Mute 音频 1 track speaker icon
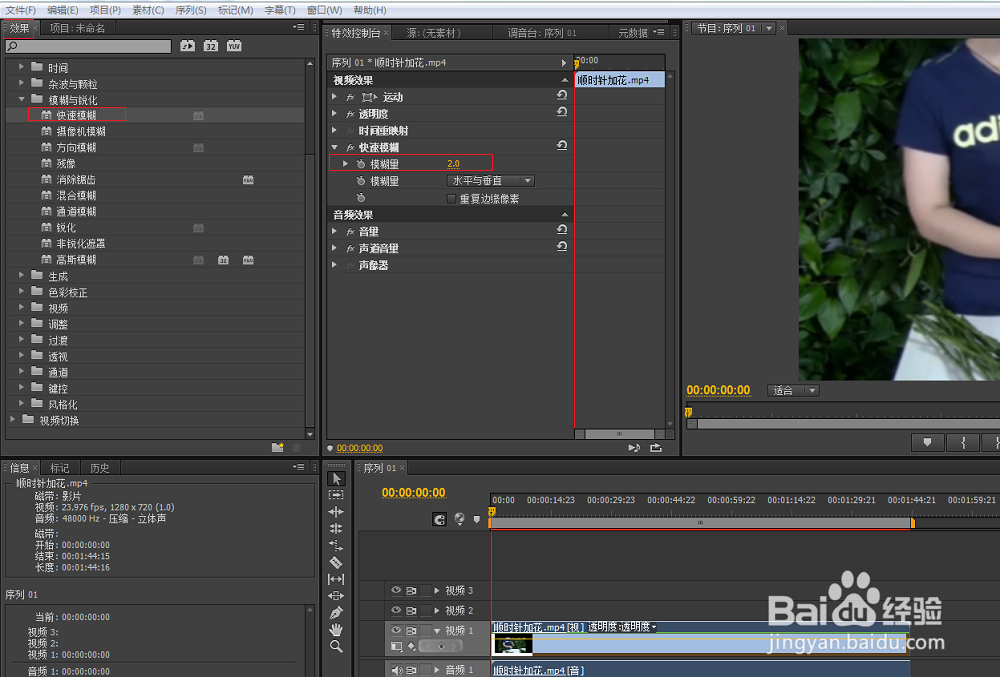Viewport: 1000px width, 677px height. 396,670
